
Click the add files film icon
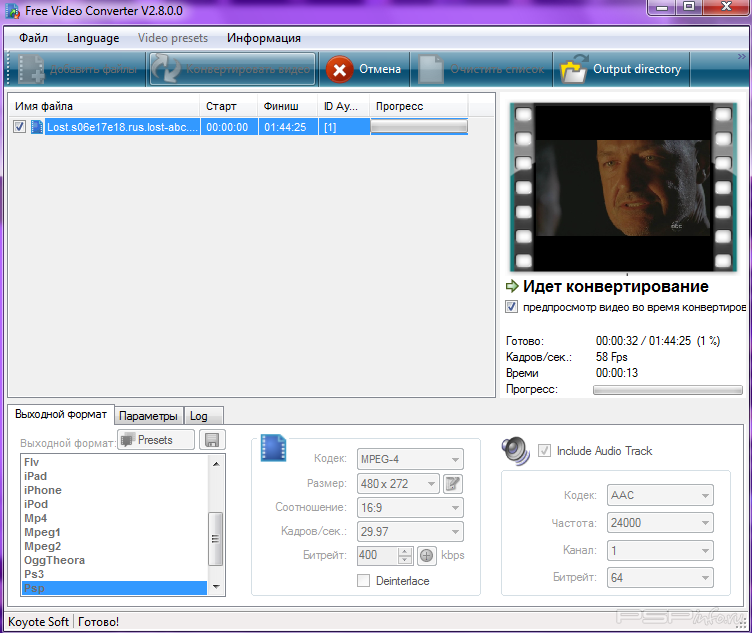click(31, 70)
